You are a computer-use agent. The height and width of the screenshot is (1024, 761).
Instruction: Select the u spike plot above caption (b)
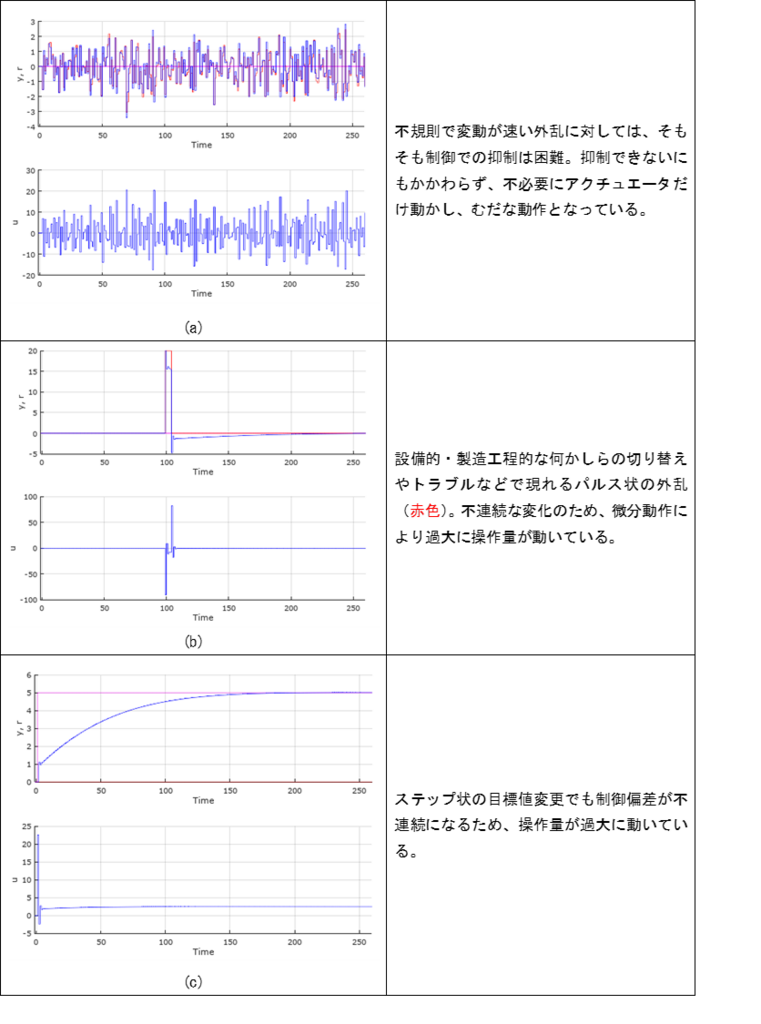191,558
